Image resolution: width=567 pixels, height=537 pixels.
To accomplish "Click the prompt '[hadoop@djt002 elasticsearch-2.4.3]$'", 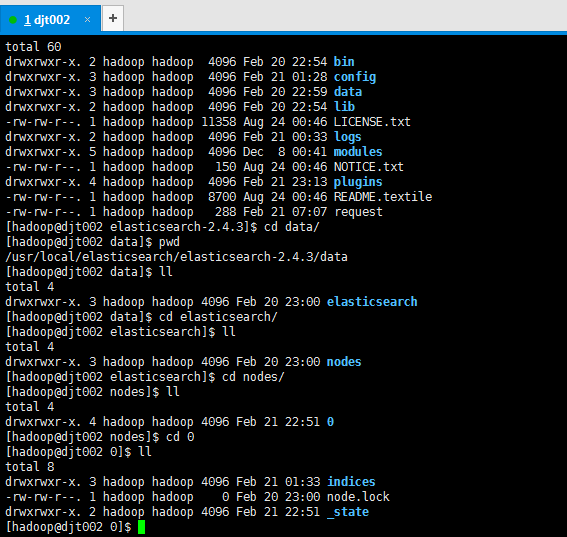I will coord(131,227).
